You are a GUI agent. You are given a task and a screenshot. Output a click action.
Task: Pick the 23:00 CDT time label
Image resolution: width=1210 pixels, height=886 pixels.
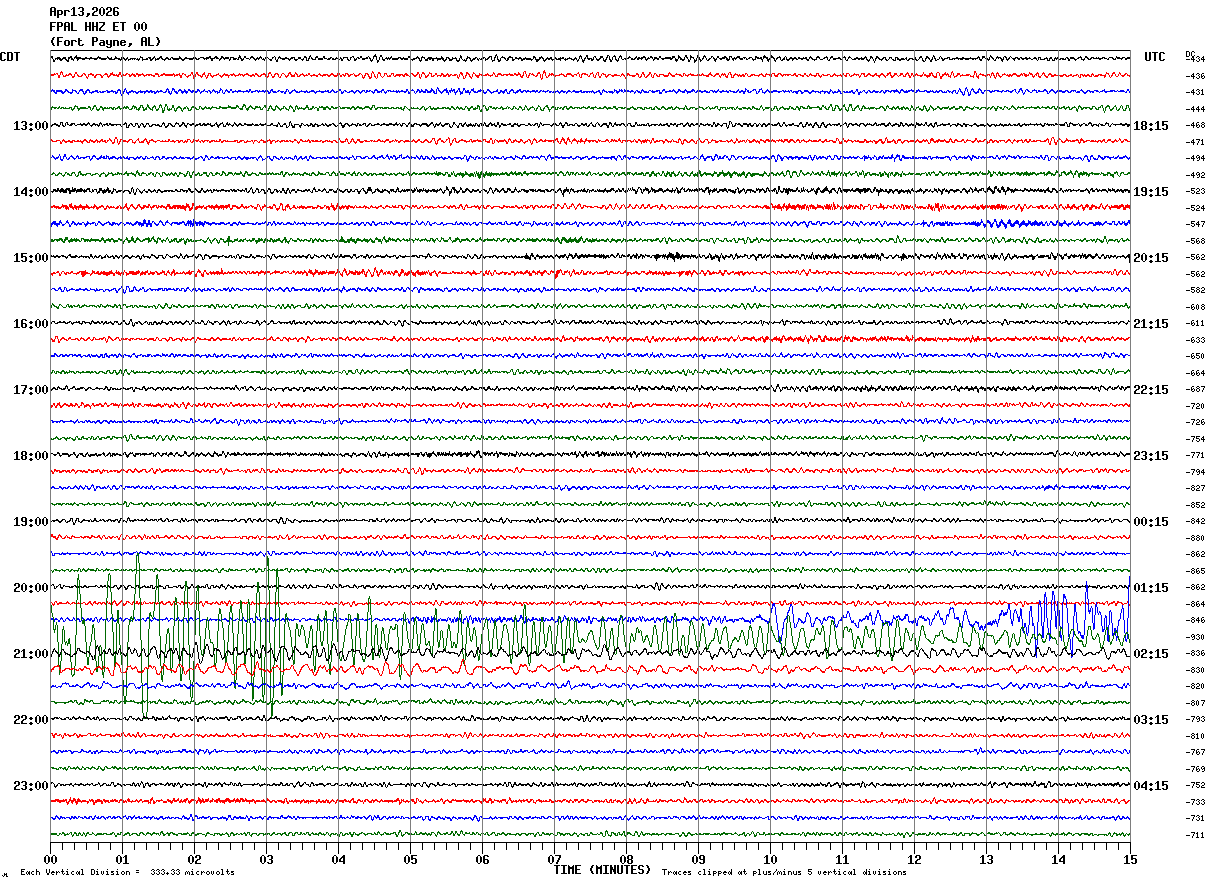(30, 786)
